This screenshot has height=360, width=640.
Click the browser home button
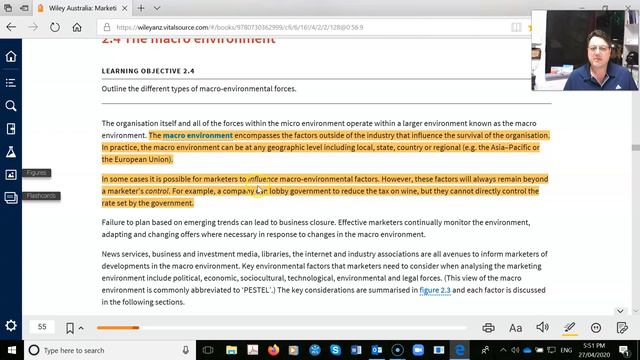(x=77, y=27)
